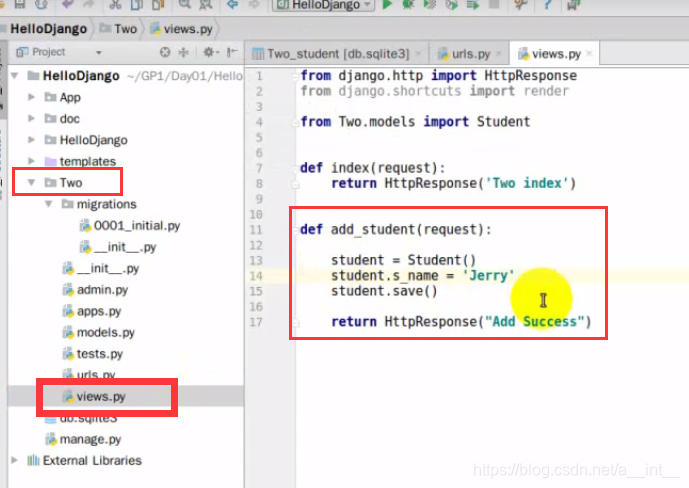
Task: Collapse the migrations folder arrow
Action: pyautogui.click(x=49, y=204)
